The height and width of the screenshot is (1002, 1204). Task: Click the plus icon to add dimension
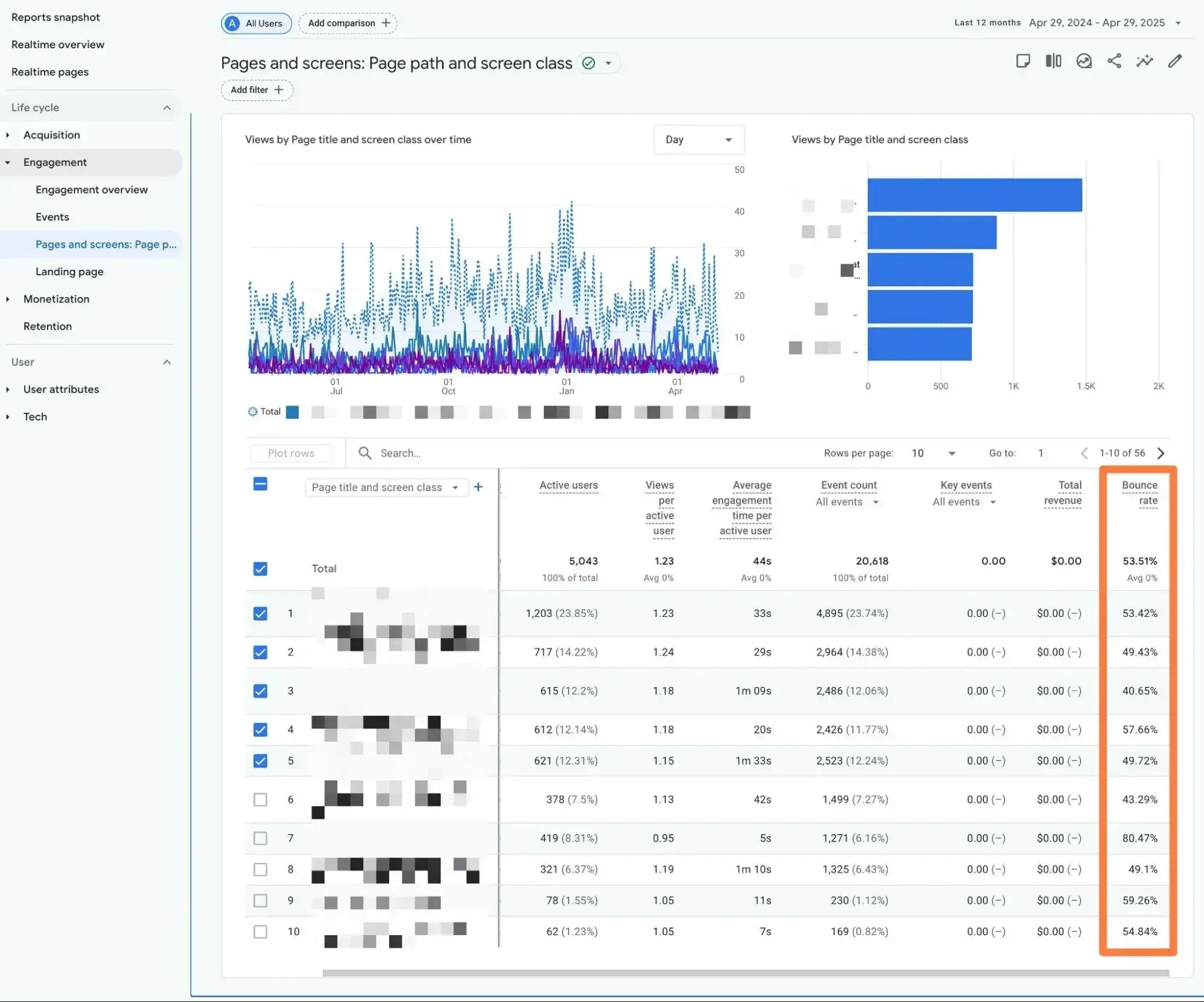click(x=478, y=487)
